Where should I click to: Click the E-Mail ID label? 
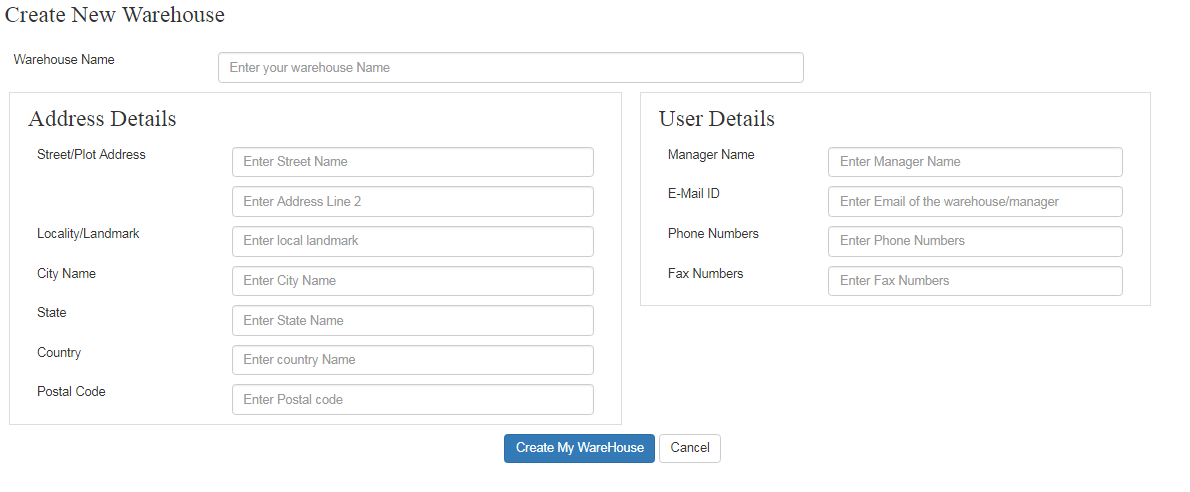[693, 194]
